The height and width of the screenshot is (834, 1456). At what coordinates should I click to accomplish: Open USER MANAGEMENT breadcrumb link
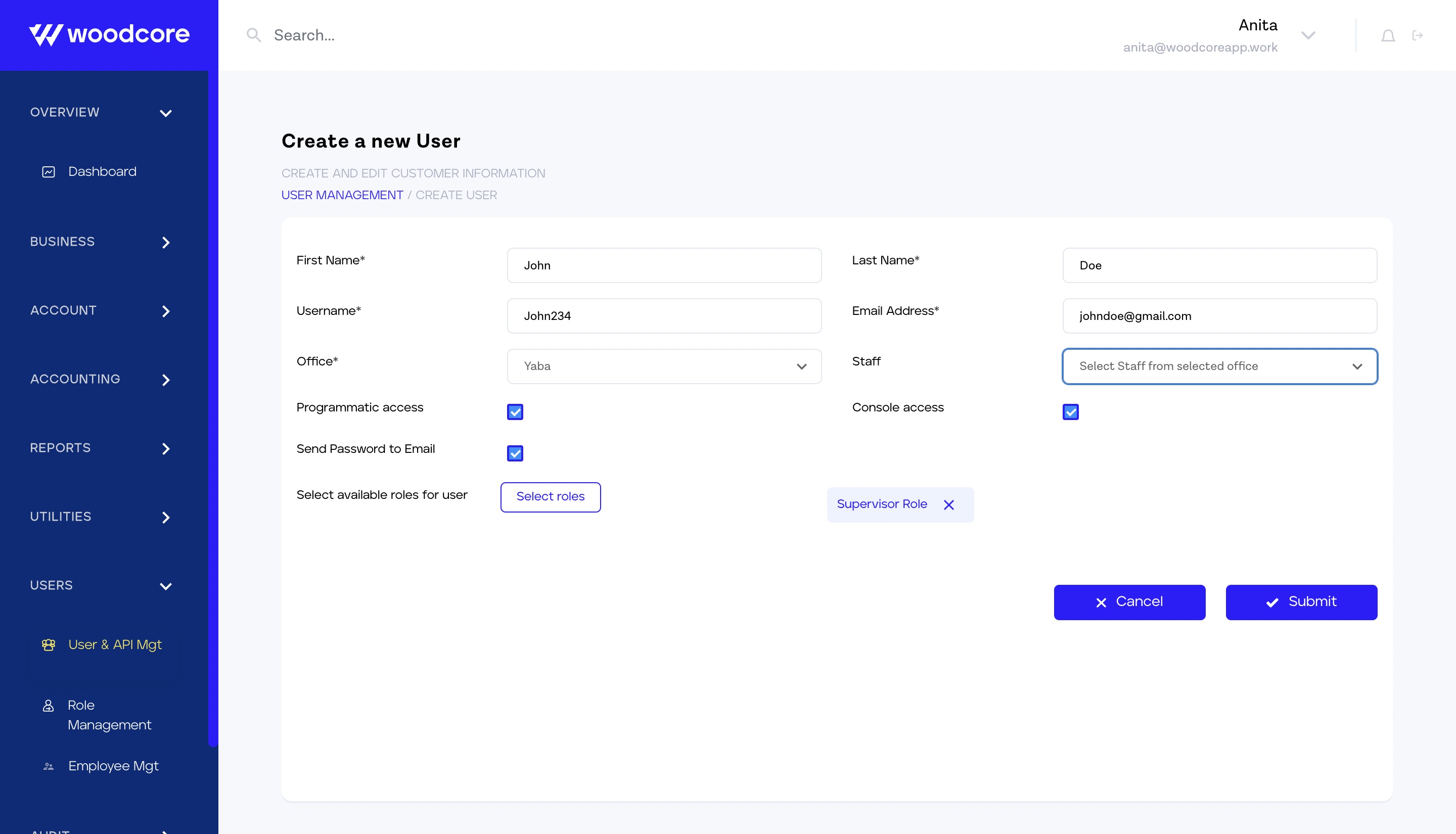(342, 195)
